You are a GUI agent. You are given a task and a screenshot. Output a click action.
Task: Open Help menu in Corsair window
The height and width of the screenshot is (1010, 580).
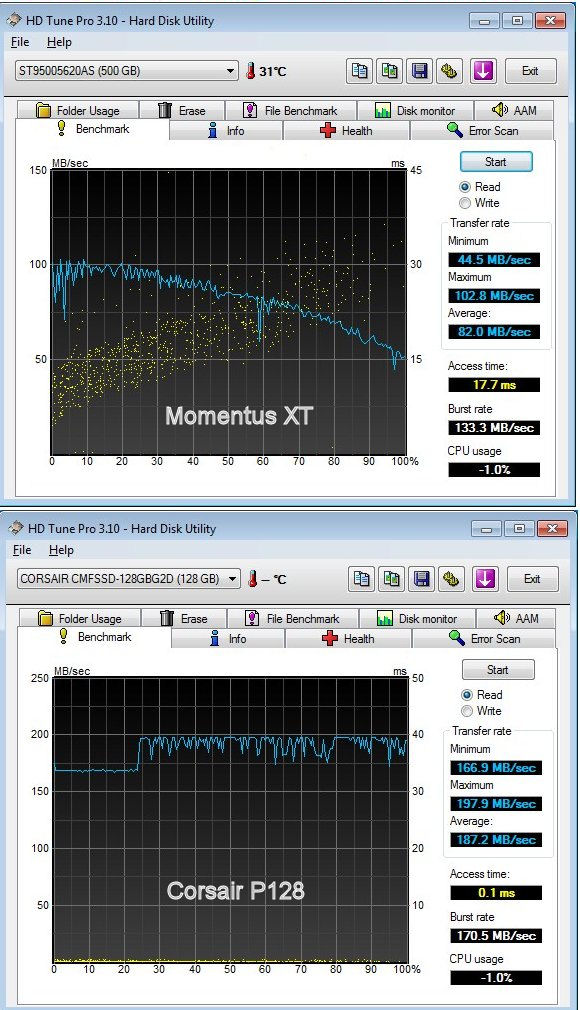(61, 550)
